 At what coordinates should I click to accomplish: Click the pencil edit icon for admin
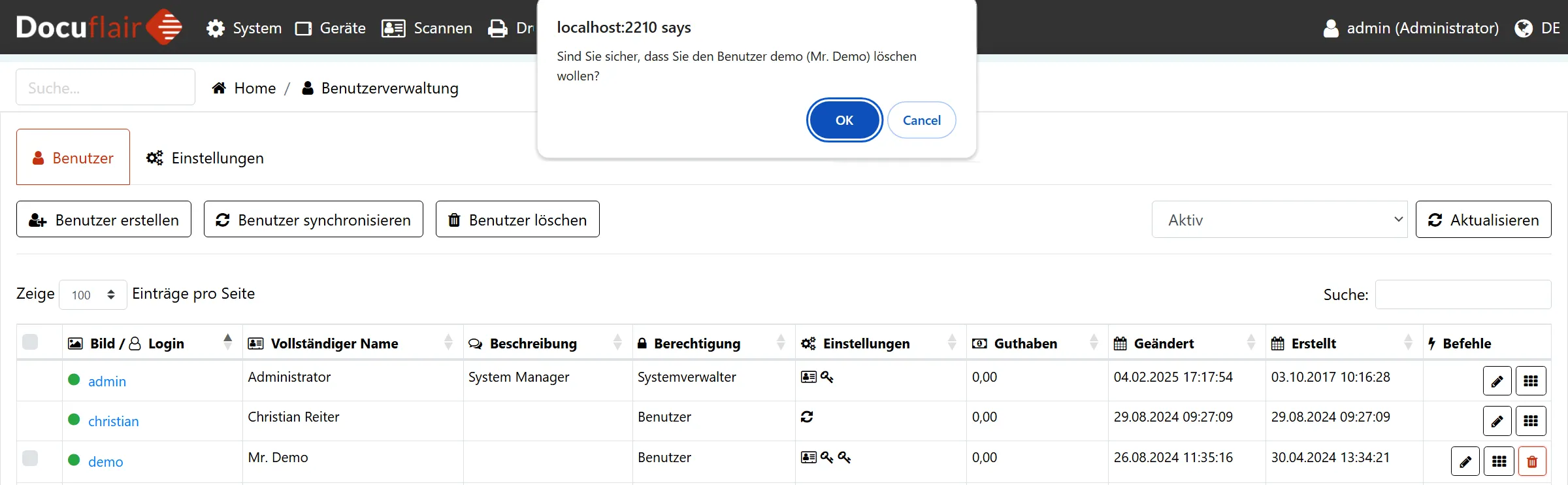pyautogui.click(x=1497, y=382)
